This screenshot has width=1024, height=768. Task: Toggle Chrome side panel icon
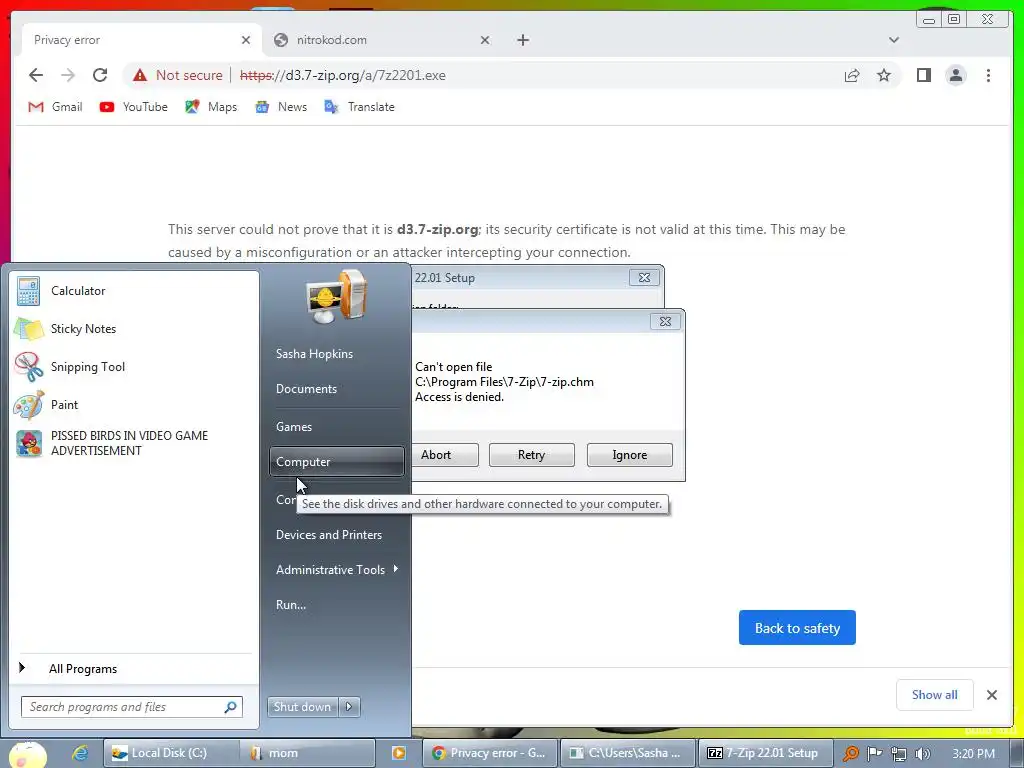click(923, 75)
